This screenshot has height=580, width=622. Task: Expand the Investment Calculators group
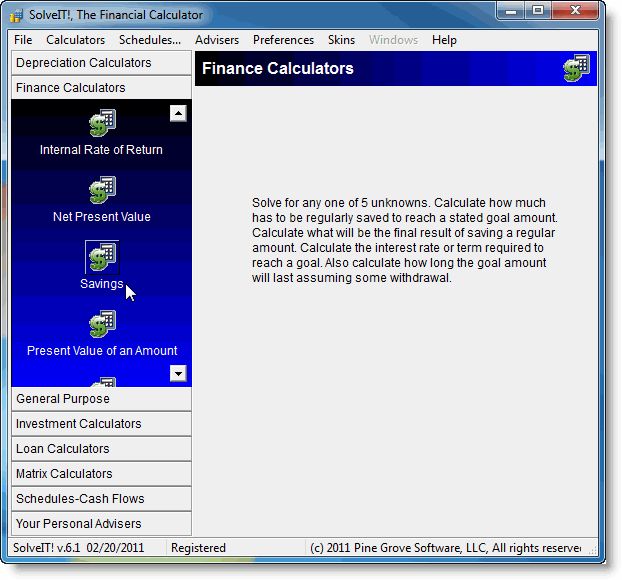(101, 424)
